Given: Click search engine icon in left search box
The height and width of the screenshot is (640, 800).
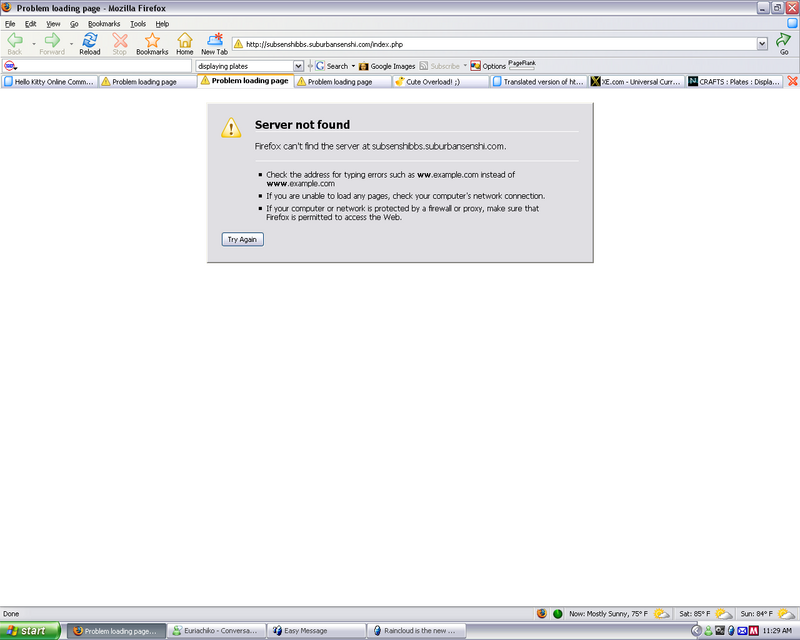Looking at the screenshot, I should pos(10,66).
